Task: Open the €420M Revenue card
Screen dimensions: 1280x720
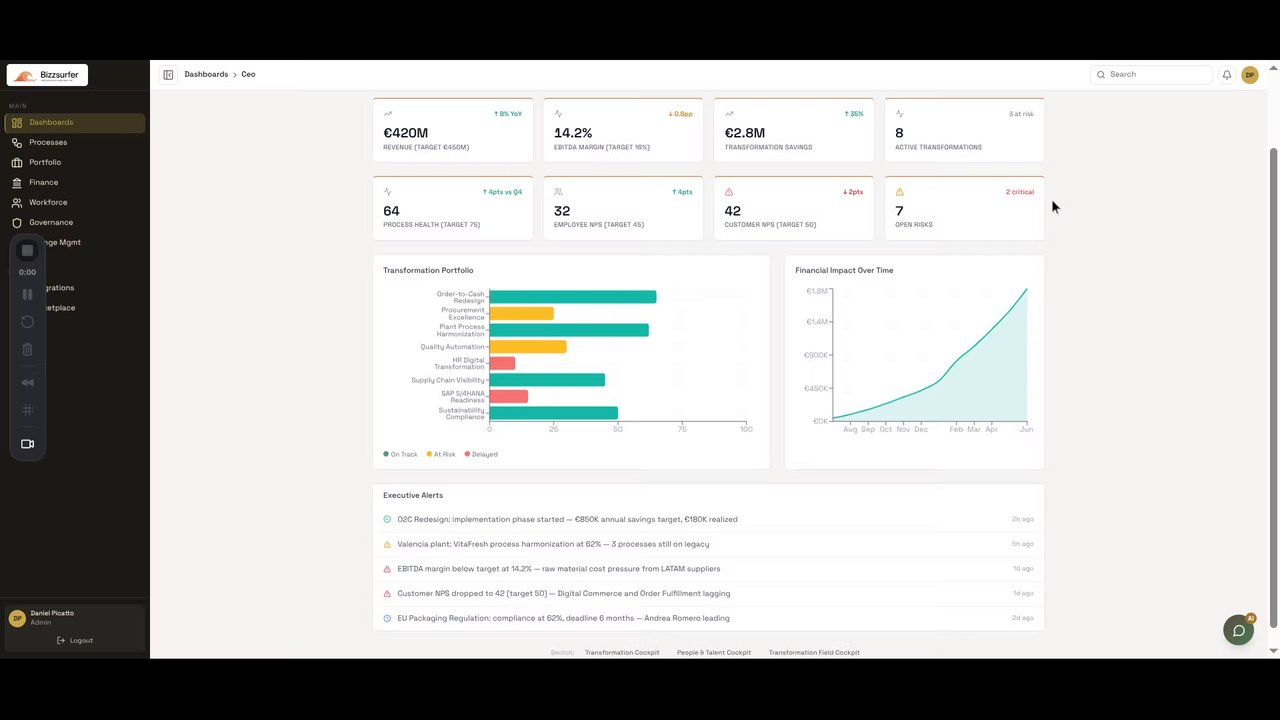Action: coord(453,130)
